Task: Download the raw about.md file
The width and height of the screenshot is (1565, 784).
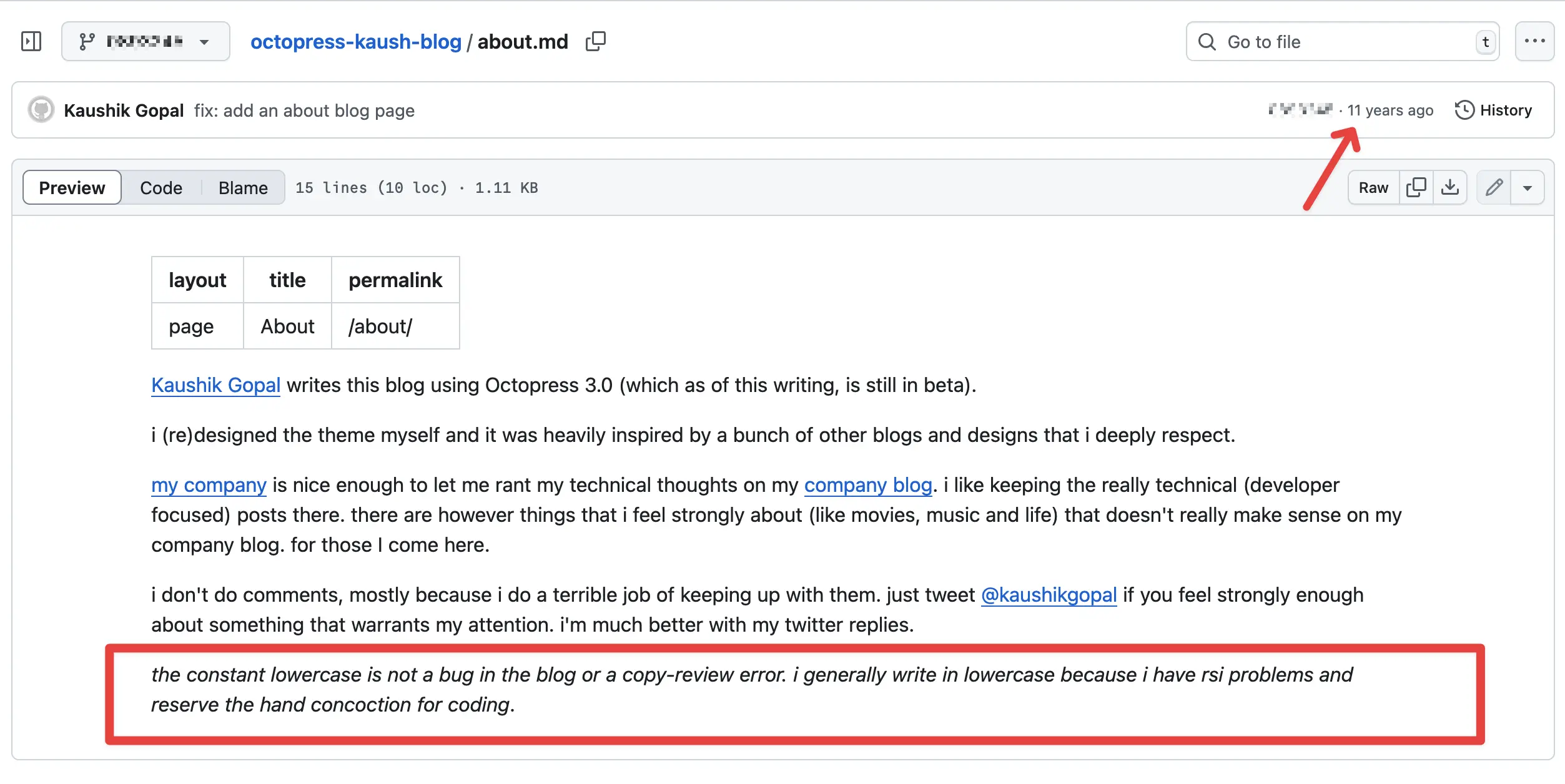Action: [1451, 187]
